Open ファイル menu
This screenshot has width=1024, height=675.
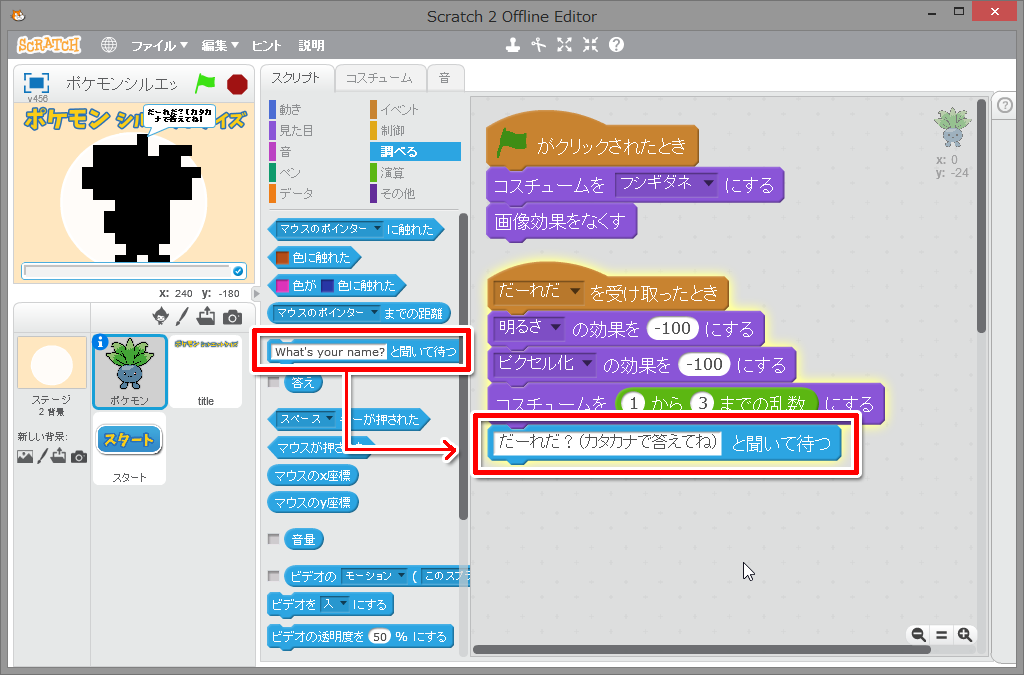point(159,45)
